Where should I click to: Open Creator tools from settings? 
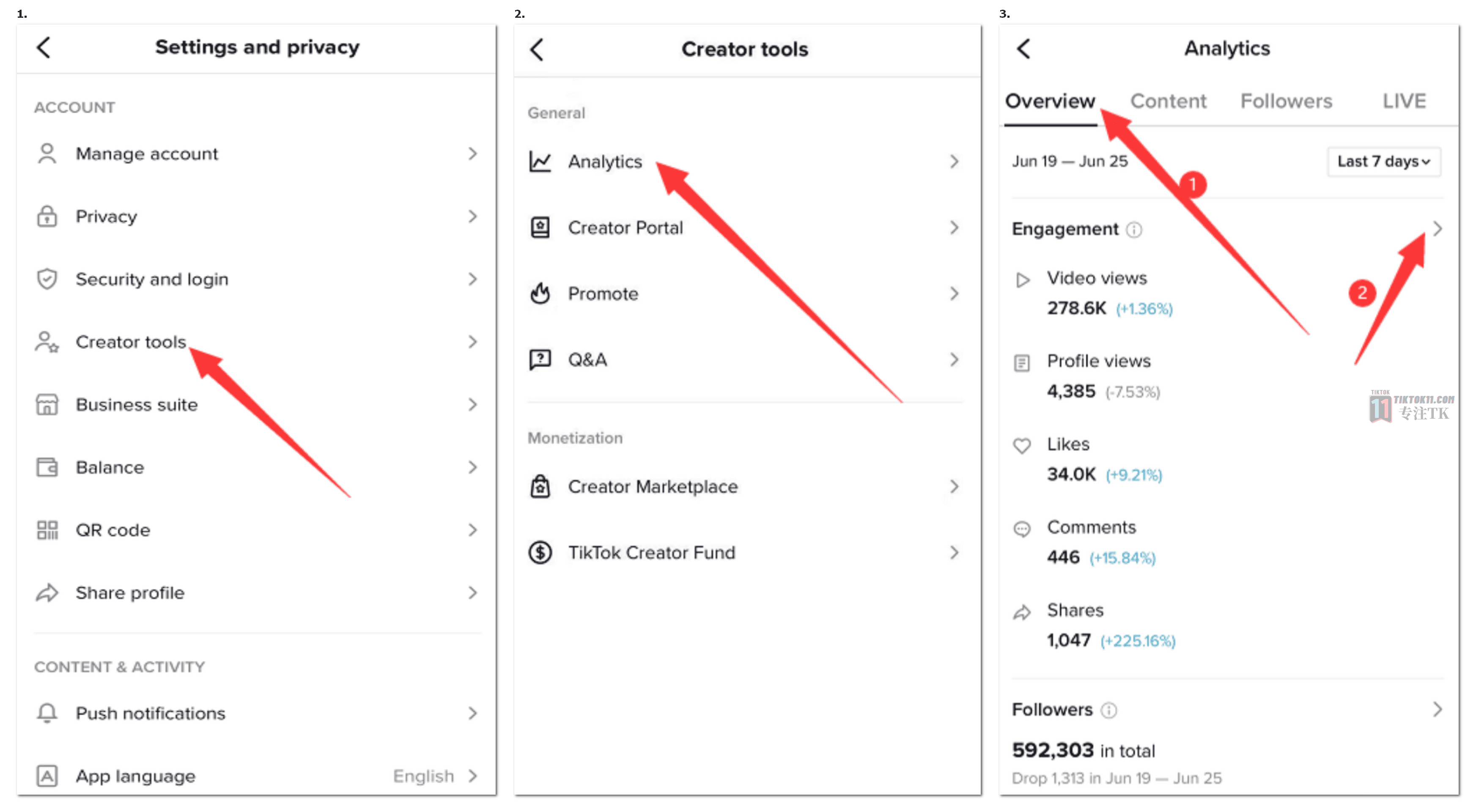point(256,342)
